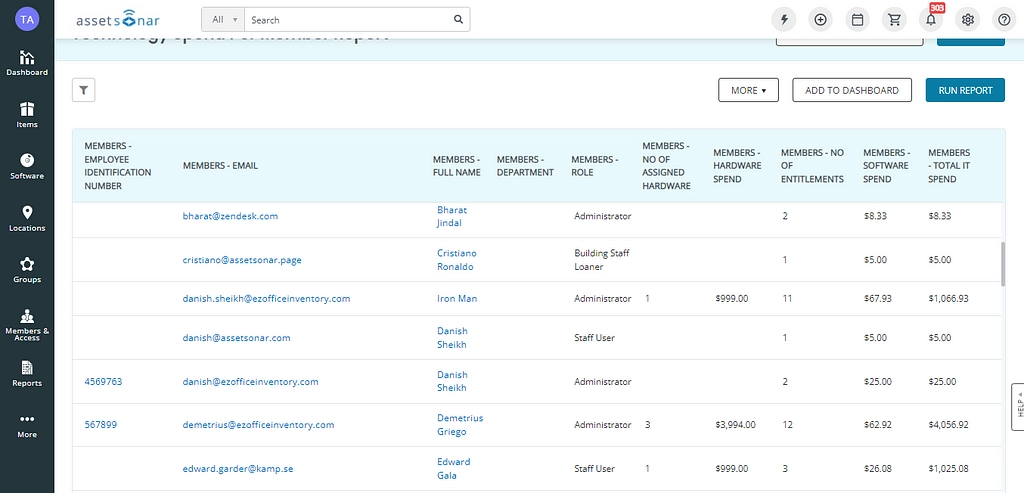Open the All search scope dropdown
The image size is (1024, 493).
click(x=223, y=20)
